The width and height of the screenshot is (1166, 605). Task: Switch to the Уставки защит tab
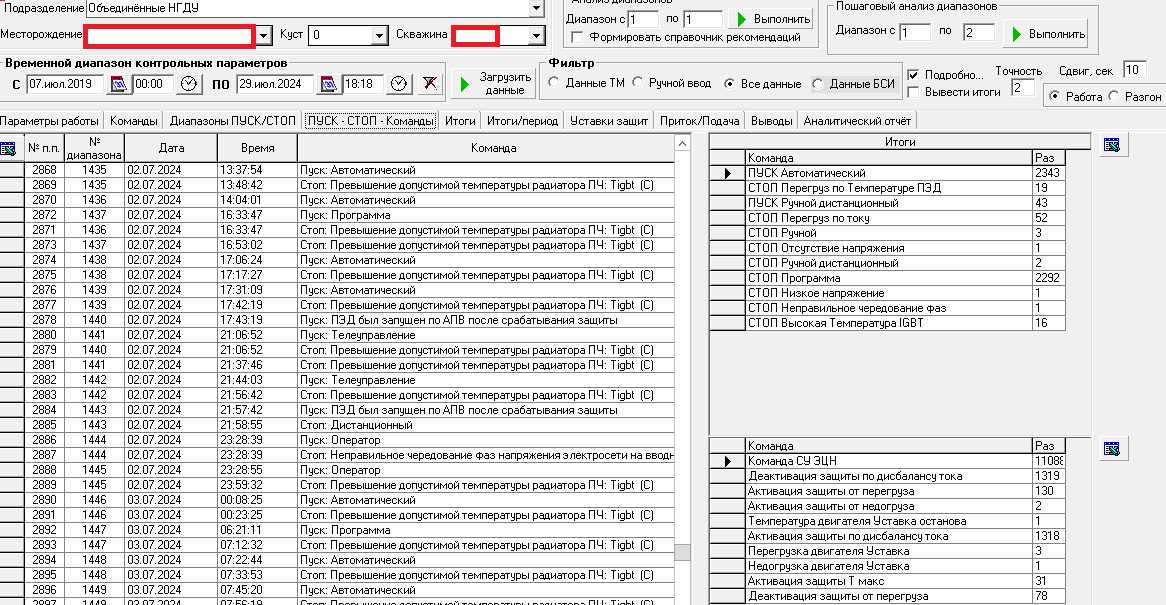[x=609, y=120]
